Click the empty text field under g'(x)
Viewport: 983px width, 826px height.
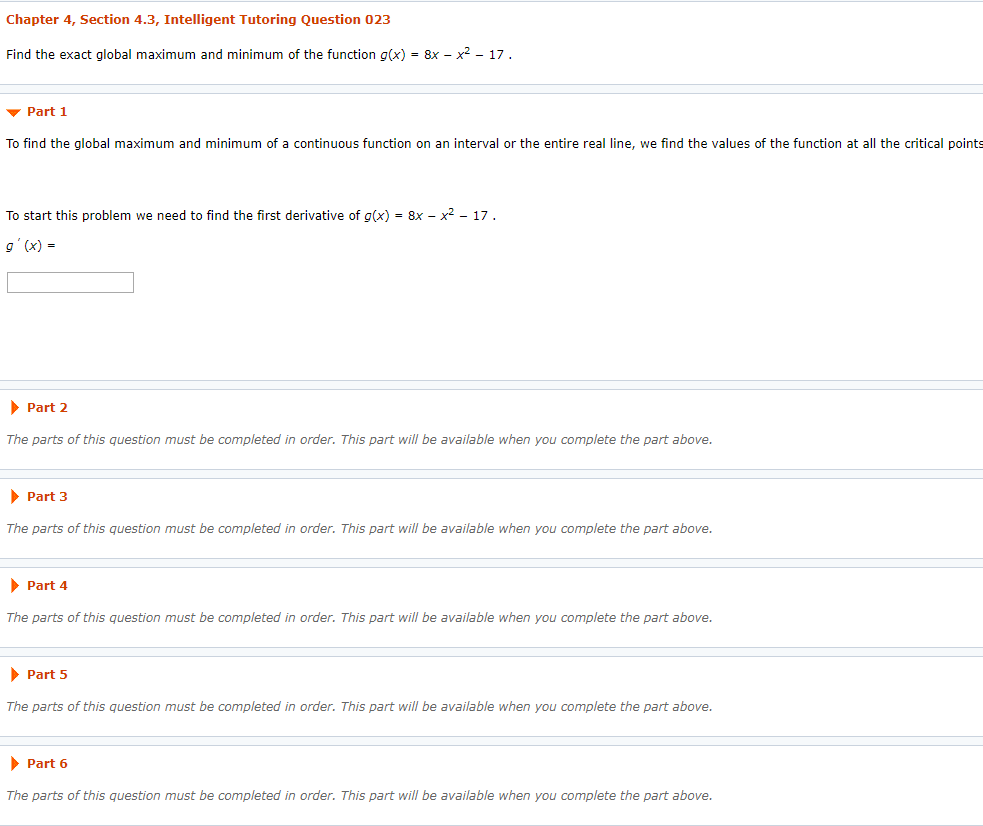tap(70, 282)
